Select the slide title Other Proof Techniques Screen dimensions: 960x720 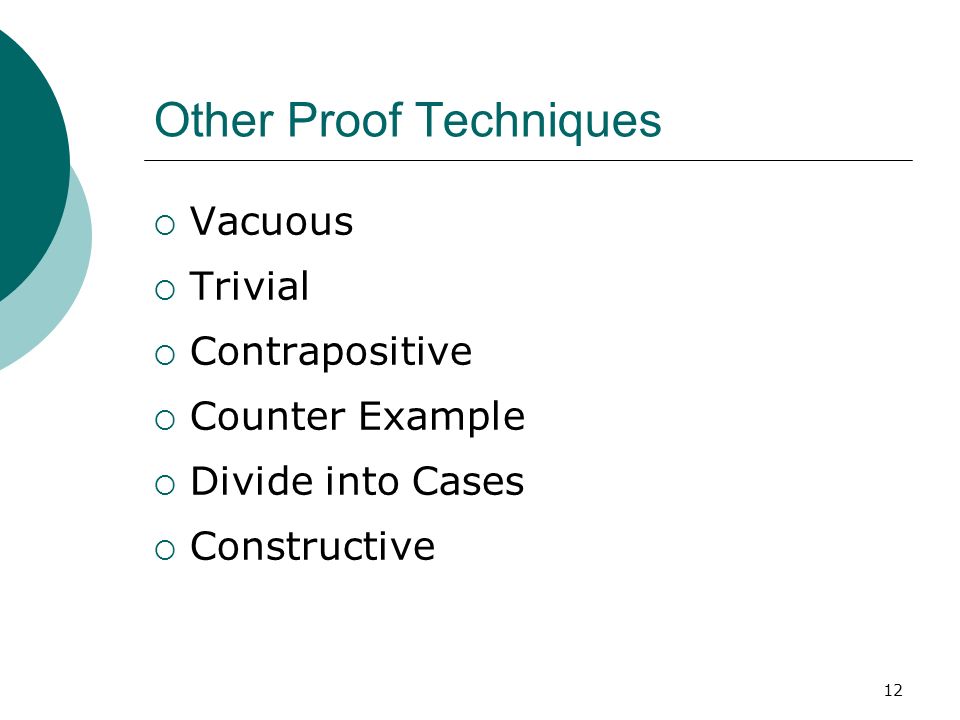click(408, 121)
